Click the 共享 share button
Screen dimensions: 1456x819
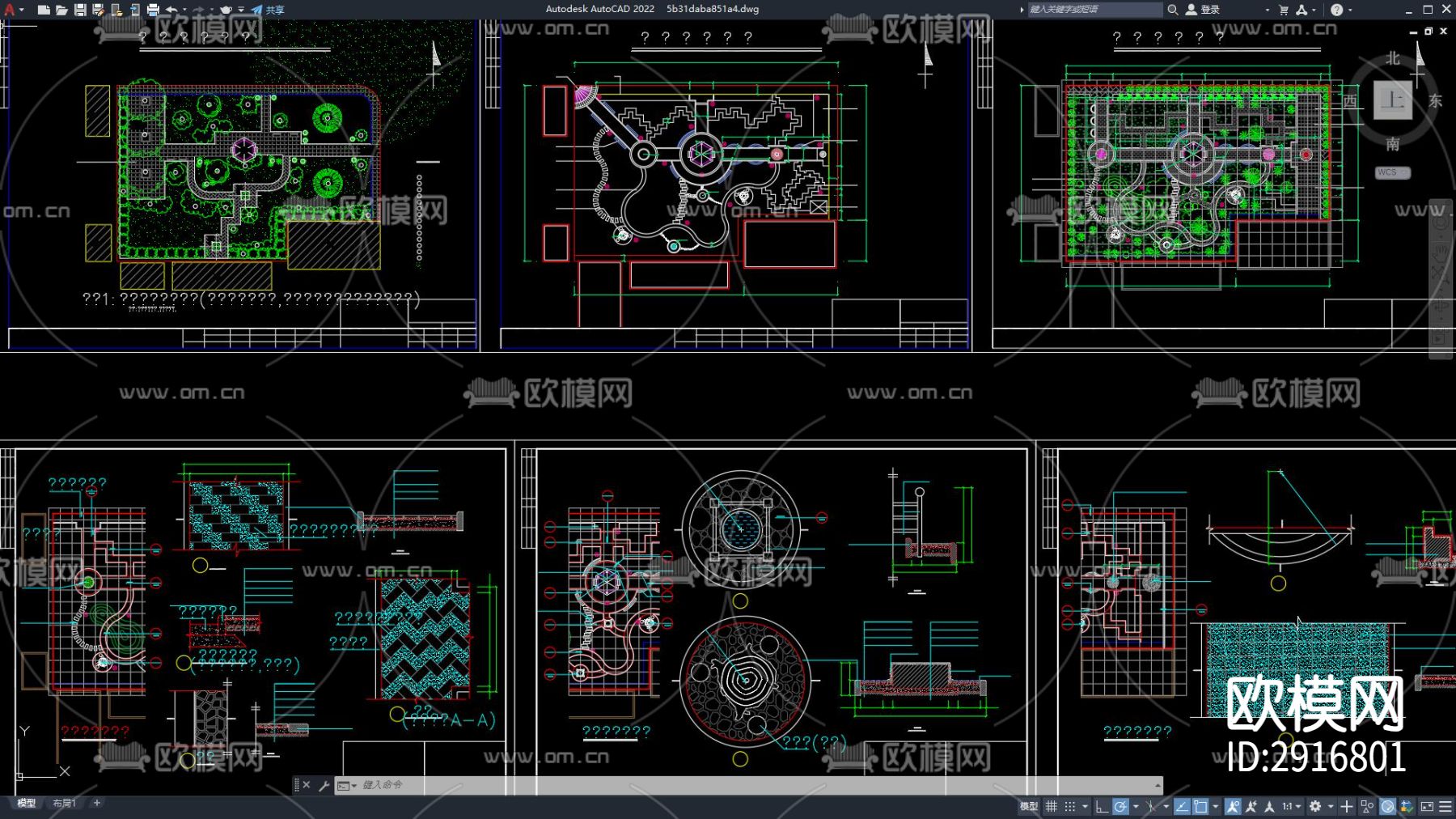click(x=268, y=10)
